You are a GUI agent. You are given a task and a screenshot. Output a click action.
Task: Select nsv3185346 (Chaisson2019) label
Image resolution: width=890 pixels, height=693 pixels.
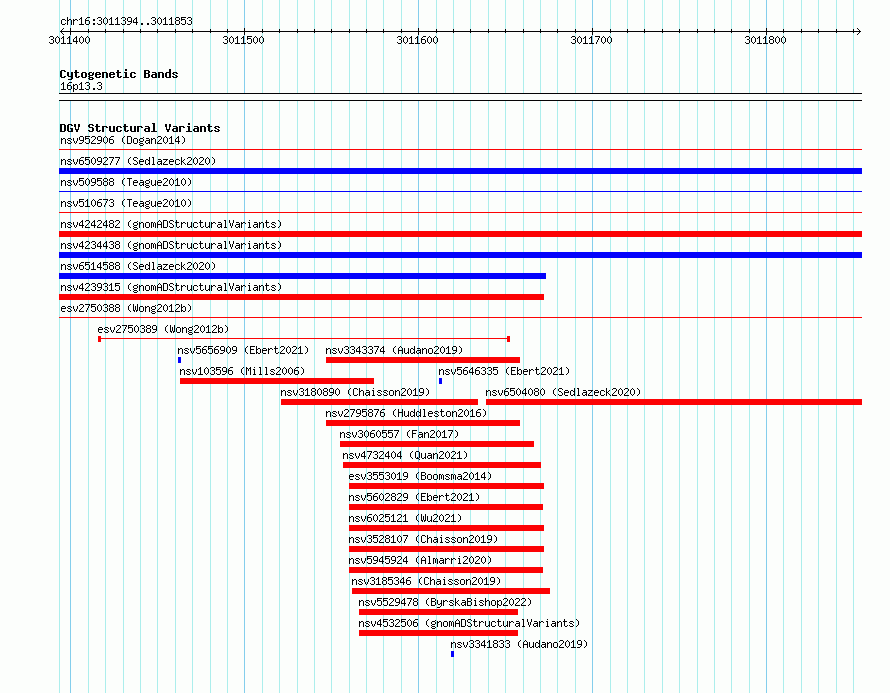coord(426,581)
